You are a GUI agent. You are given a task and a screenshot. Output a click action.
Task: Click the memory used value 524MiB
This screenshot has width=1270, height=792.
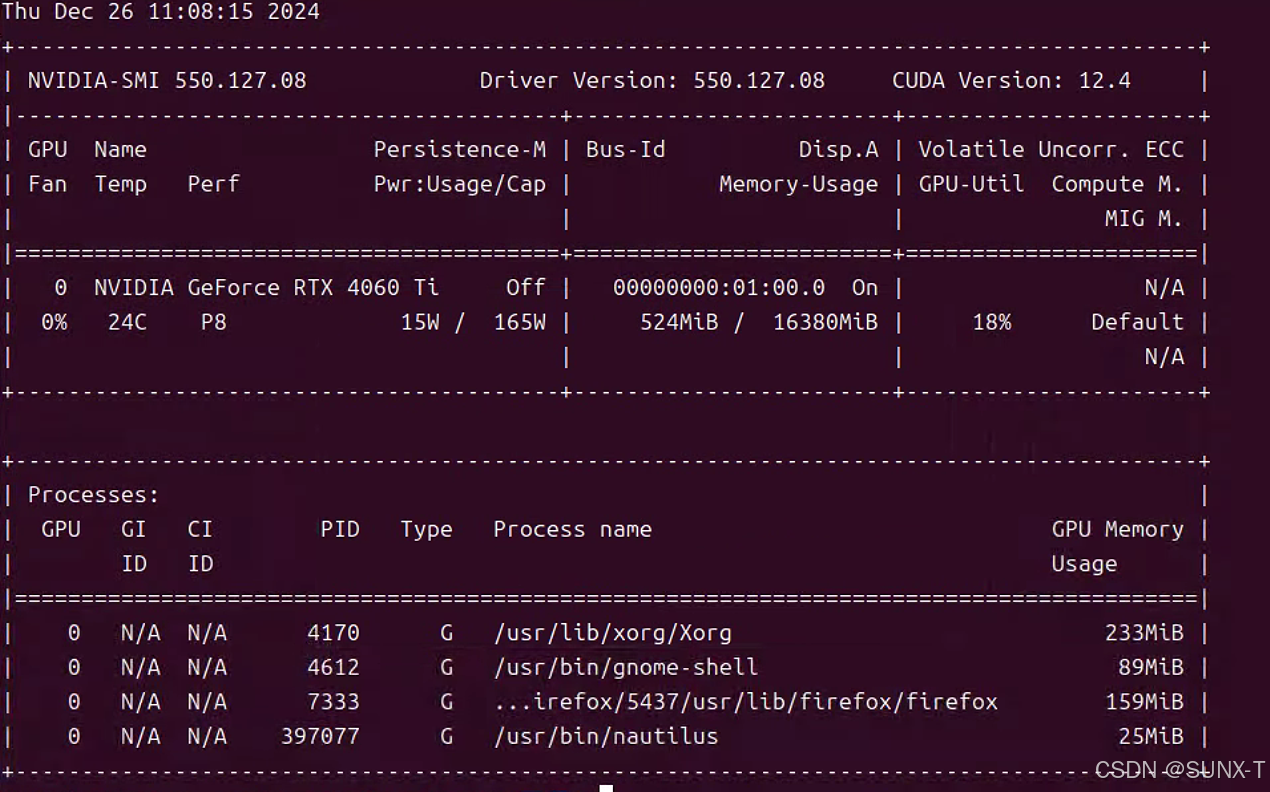click(679, 322)
